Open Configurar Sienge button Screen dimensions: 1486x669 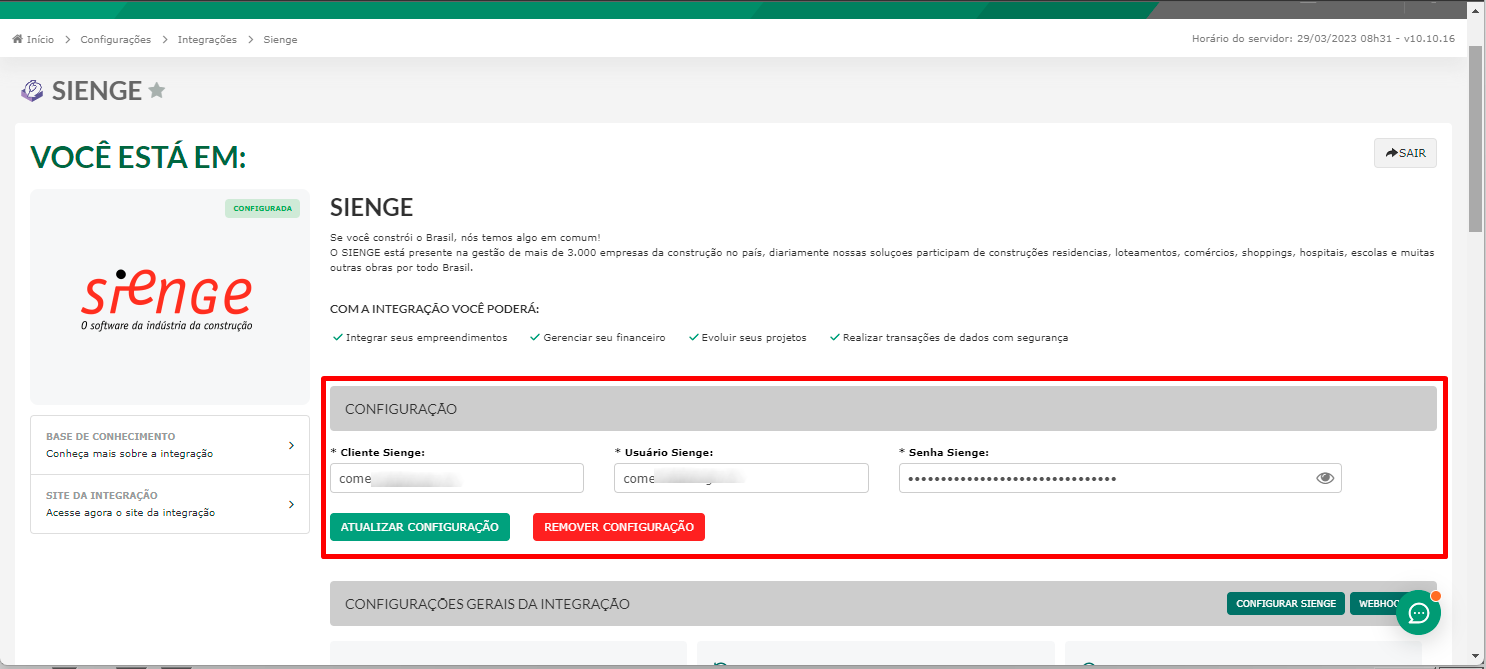pyautogui.click(x=1286, y=604)
